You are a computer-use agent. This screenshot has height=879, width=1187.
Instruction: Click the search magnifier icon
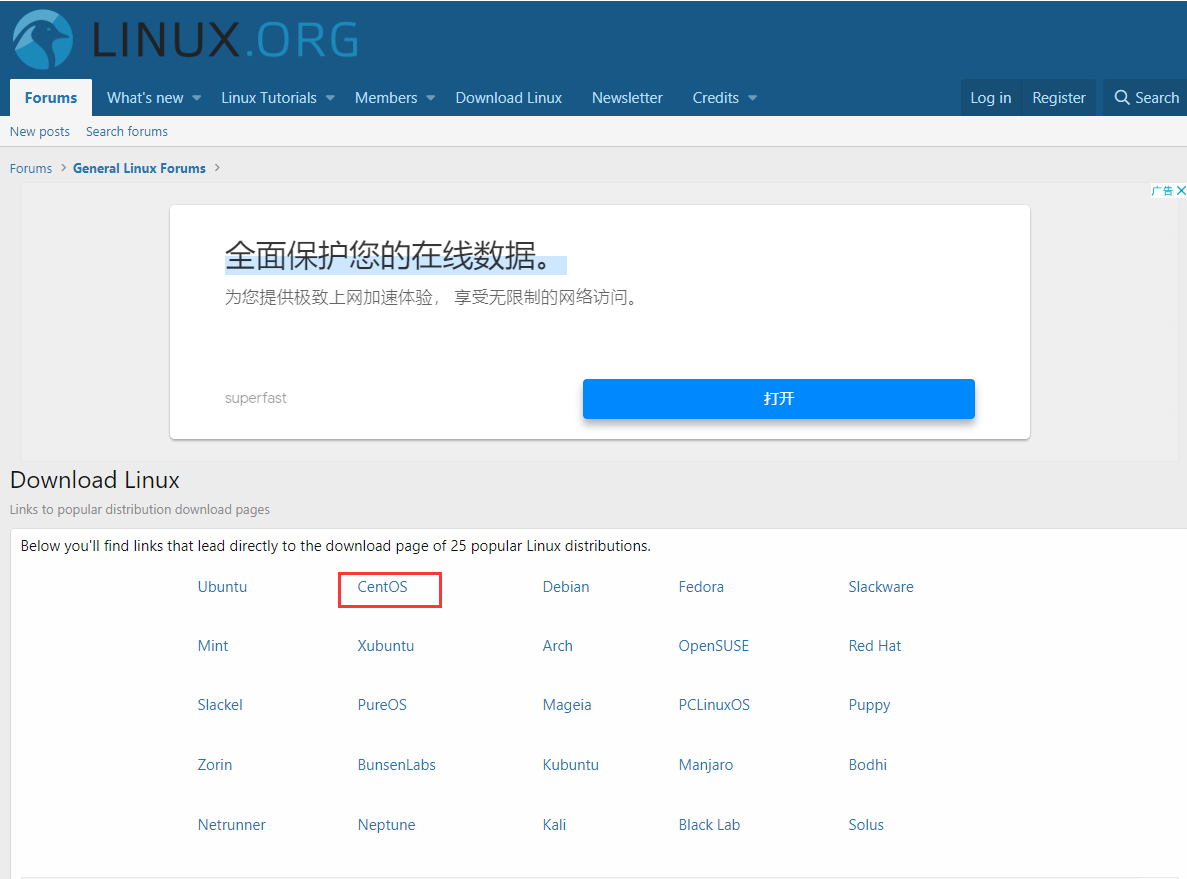coord(1122,98)
